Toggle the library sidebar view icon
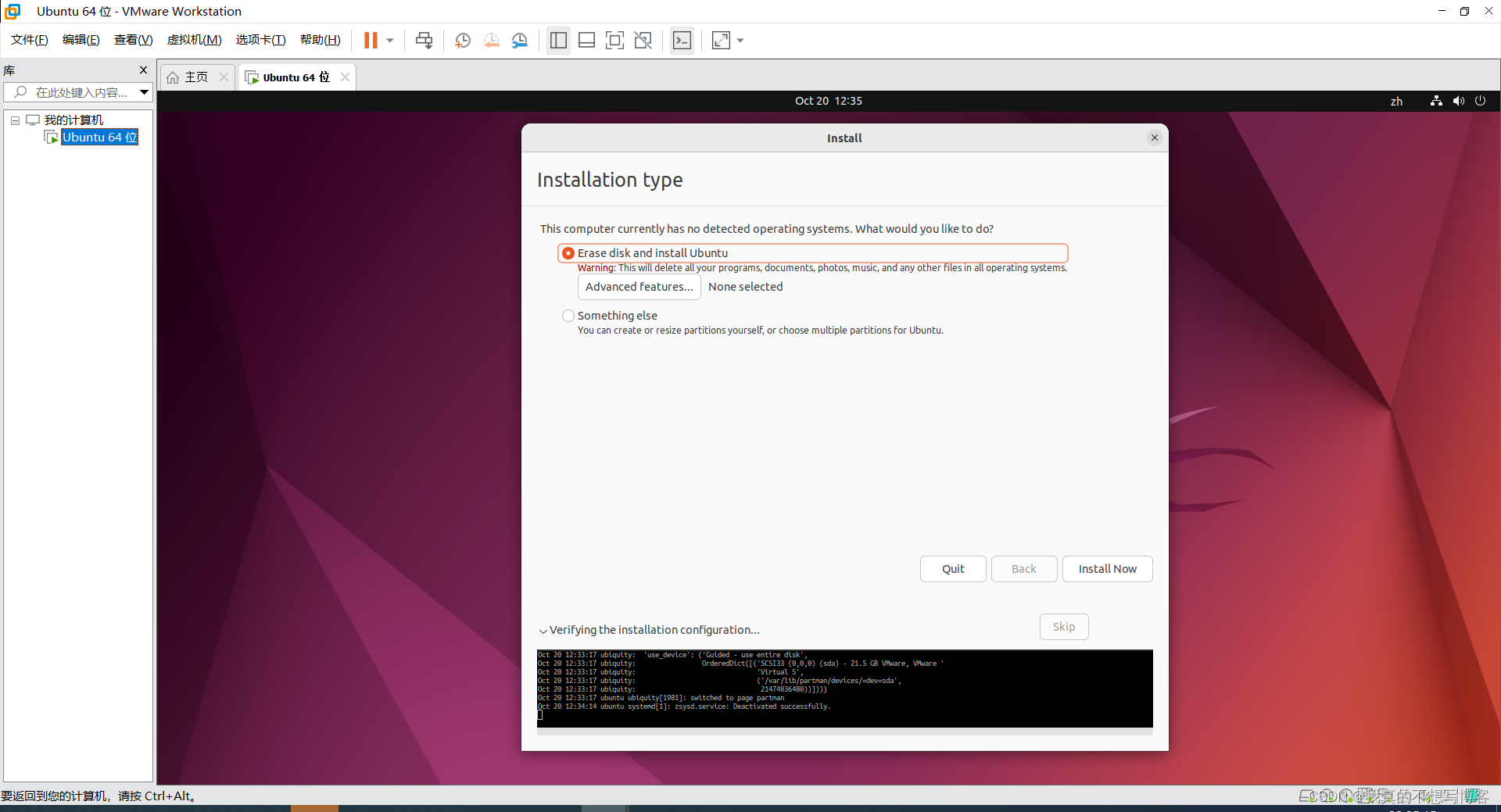This screenshot has width=1501, height=812. click(558, 40)
